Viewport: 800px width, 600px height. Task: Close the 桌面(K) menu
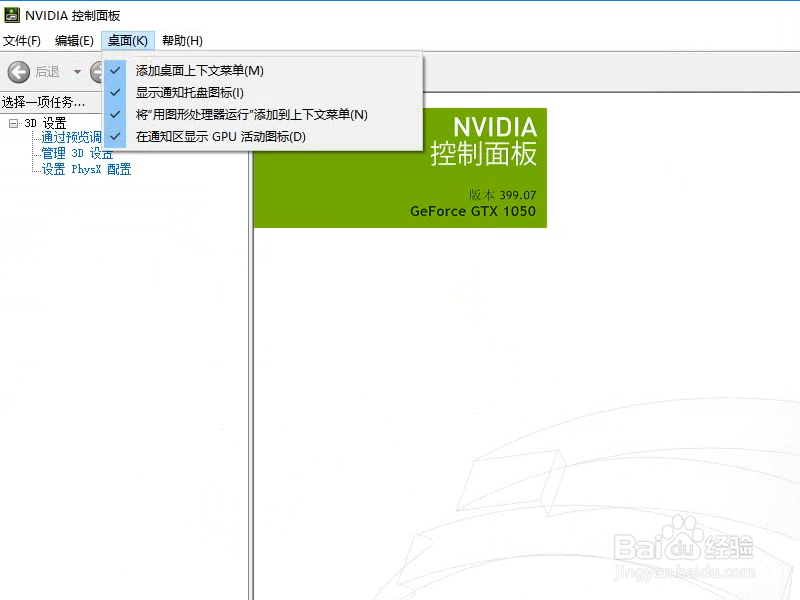click(x=128, y=40)
